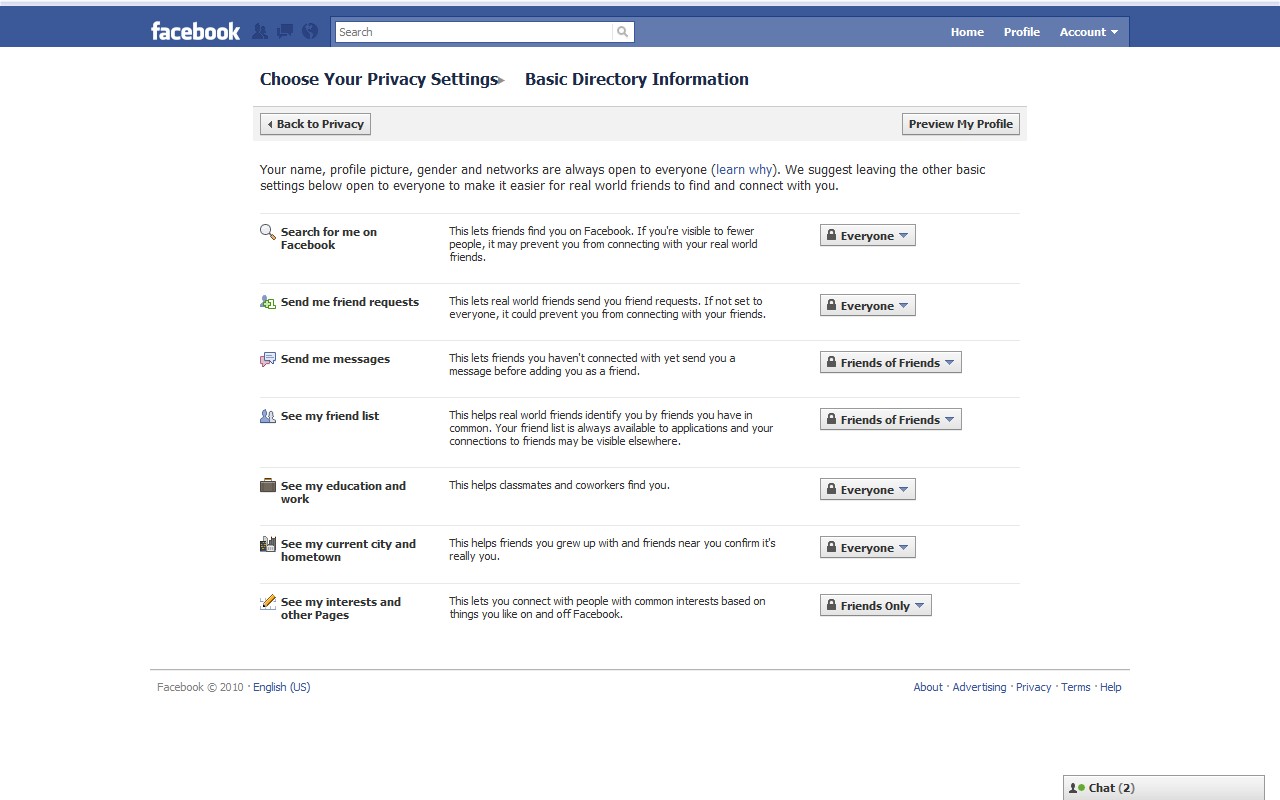Click the speech bubble icon beside Send me messages
Image resolution: width=1280 pixels, height=800 pixels.
click(267, 359)
